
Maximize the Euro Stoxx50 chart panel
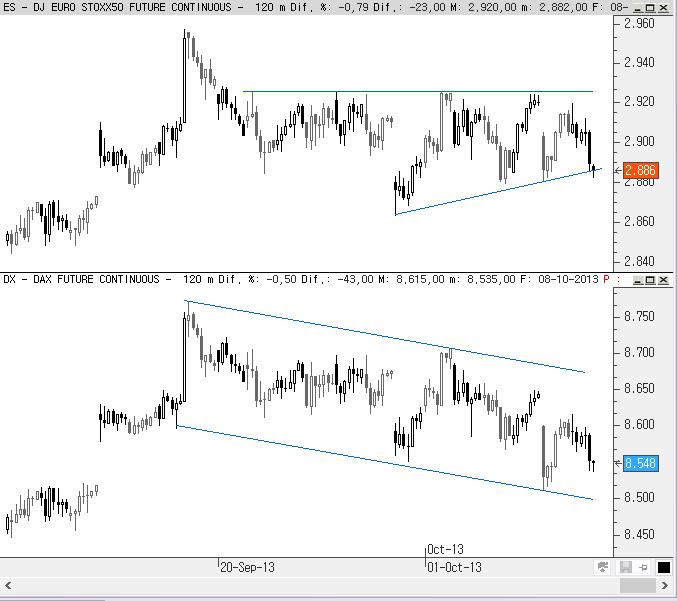(650, 7)
